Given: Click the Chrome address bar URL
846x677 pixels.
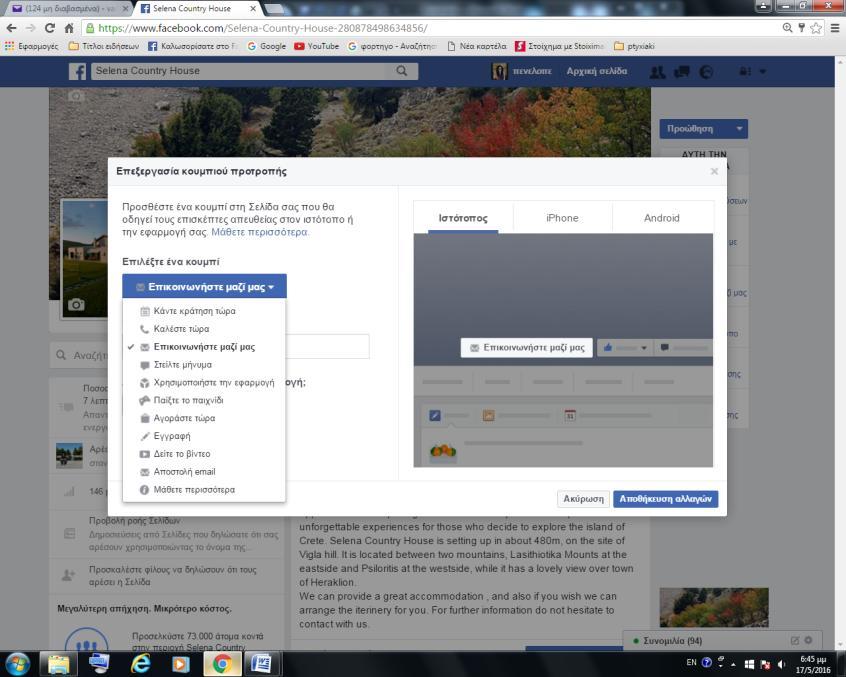Looking at the screenshot, I should click(x=263, y=28).
